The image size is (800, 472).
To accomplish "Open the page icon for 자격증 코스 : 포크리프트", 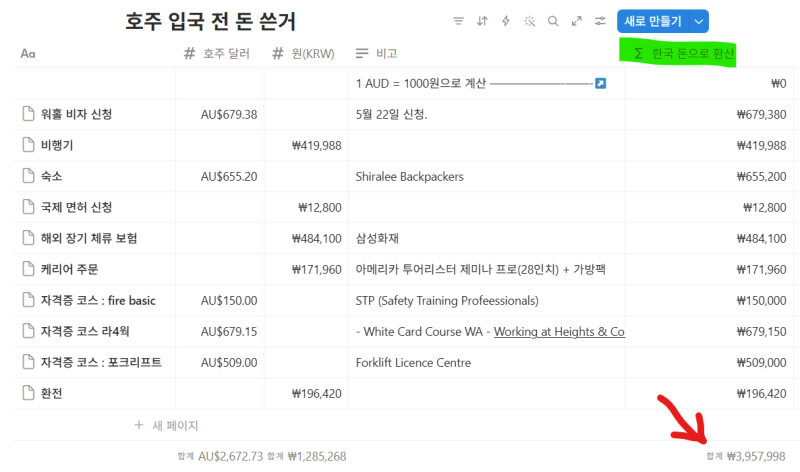I will point(29,362).
